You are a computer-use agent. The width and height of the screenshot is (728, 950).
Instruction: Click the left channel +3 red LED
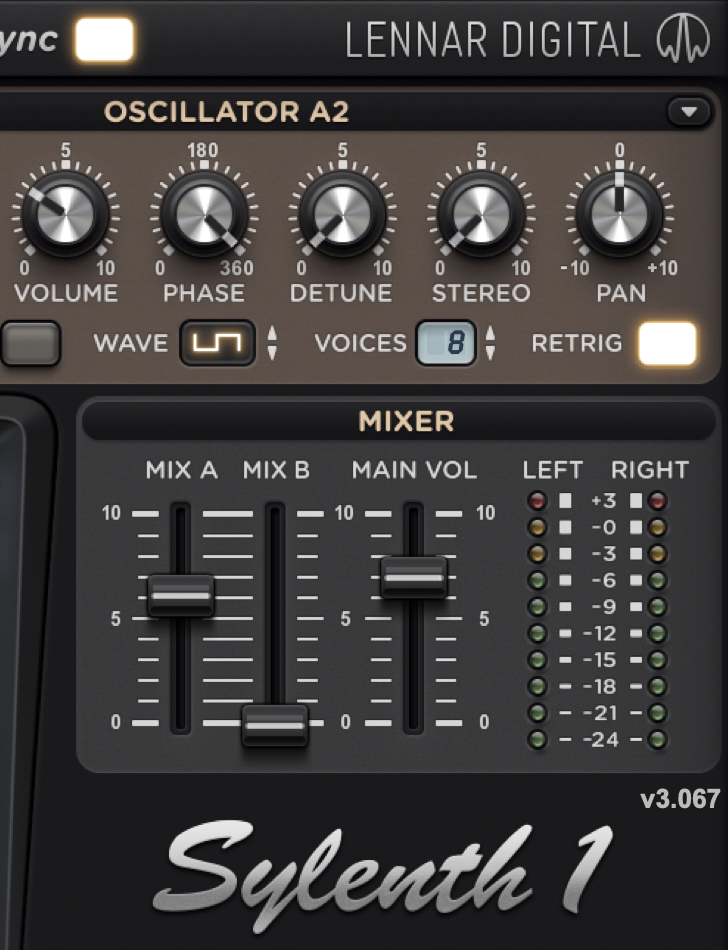point(537,500)
